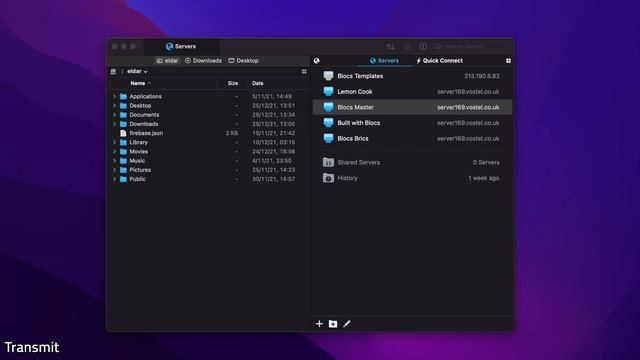Add a new server with plus icon
Viewport: 640px width, 360px height.
coord(319,324)
